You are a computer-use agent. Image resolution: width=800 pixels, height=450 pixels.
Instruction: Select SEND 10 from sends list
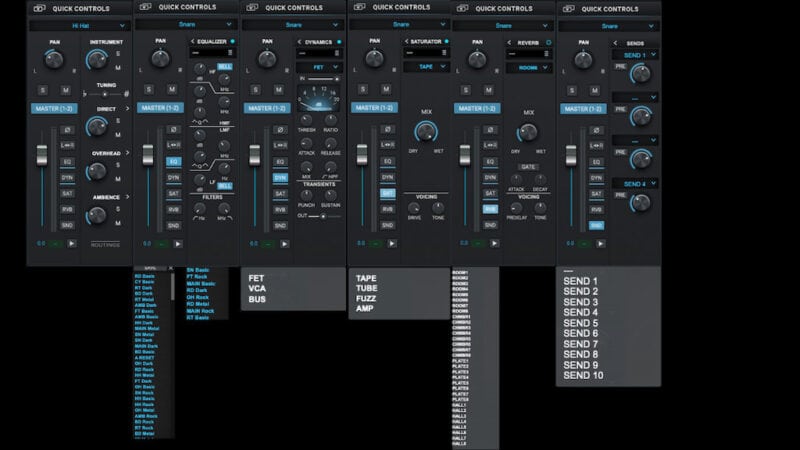coord(583,376)
